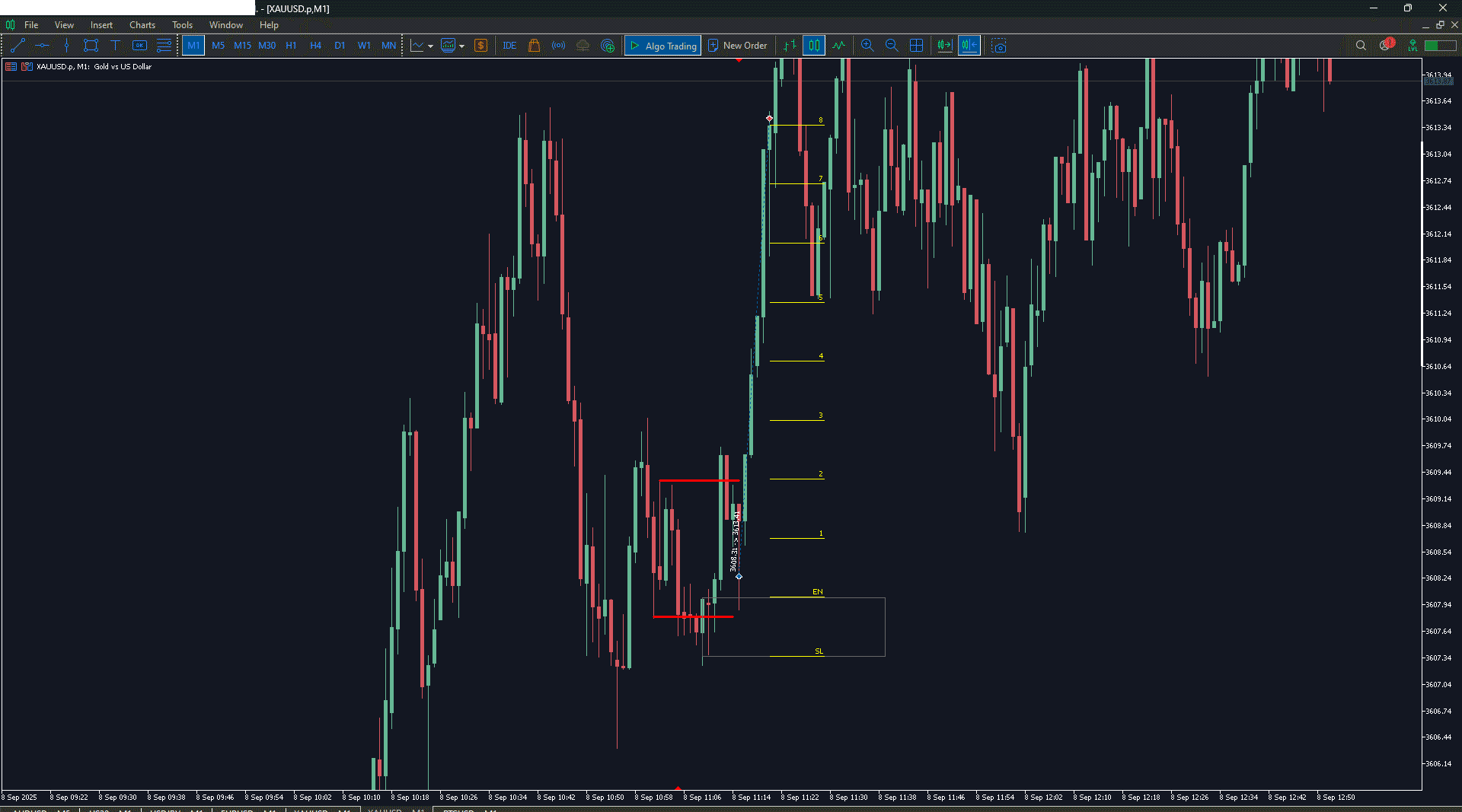
Task: Open the Insert menu
Action: pyautogui.click(x=101, y=25)
